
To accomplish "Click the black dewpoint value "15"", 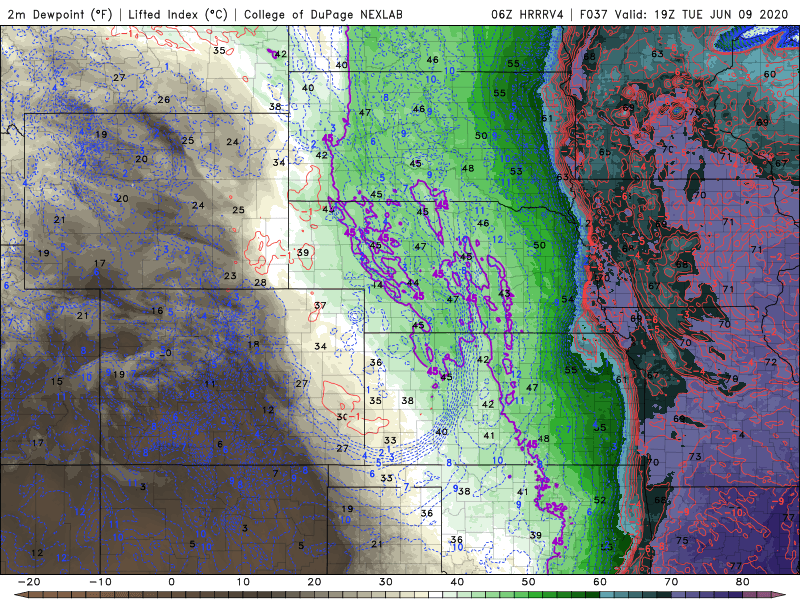I will pos(57,381).
